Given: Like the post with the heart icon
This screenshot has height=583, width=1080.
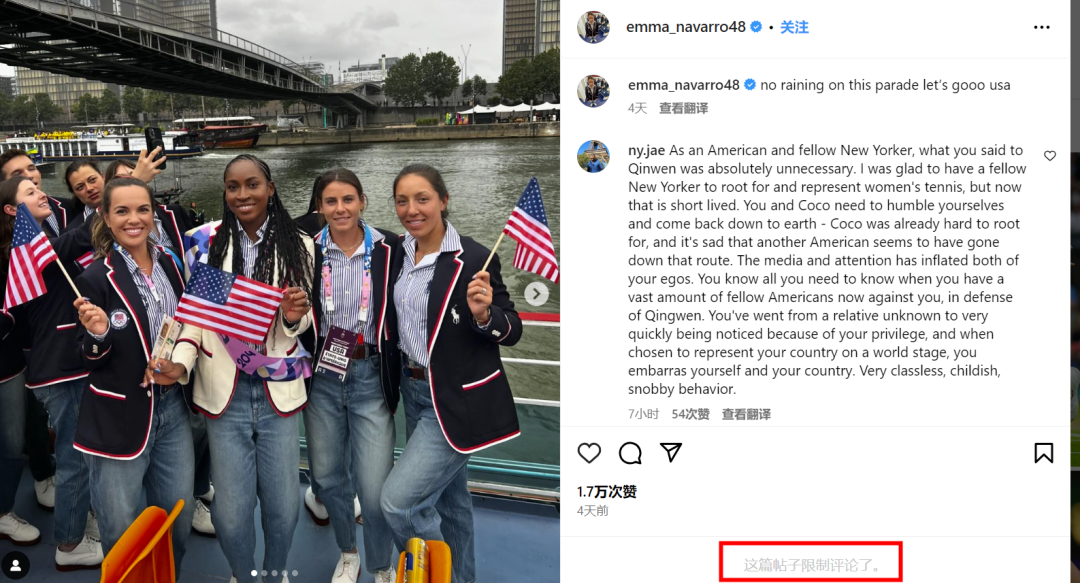Looking at the screenshot, I should pyautogui.click(x=589, y=453).
